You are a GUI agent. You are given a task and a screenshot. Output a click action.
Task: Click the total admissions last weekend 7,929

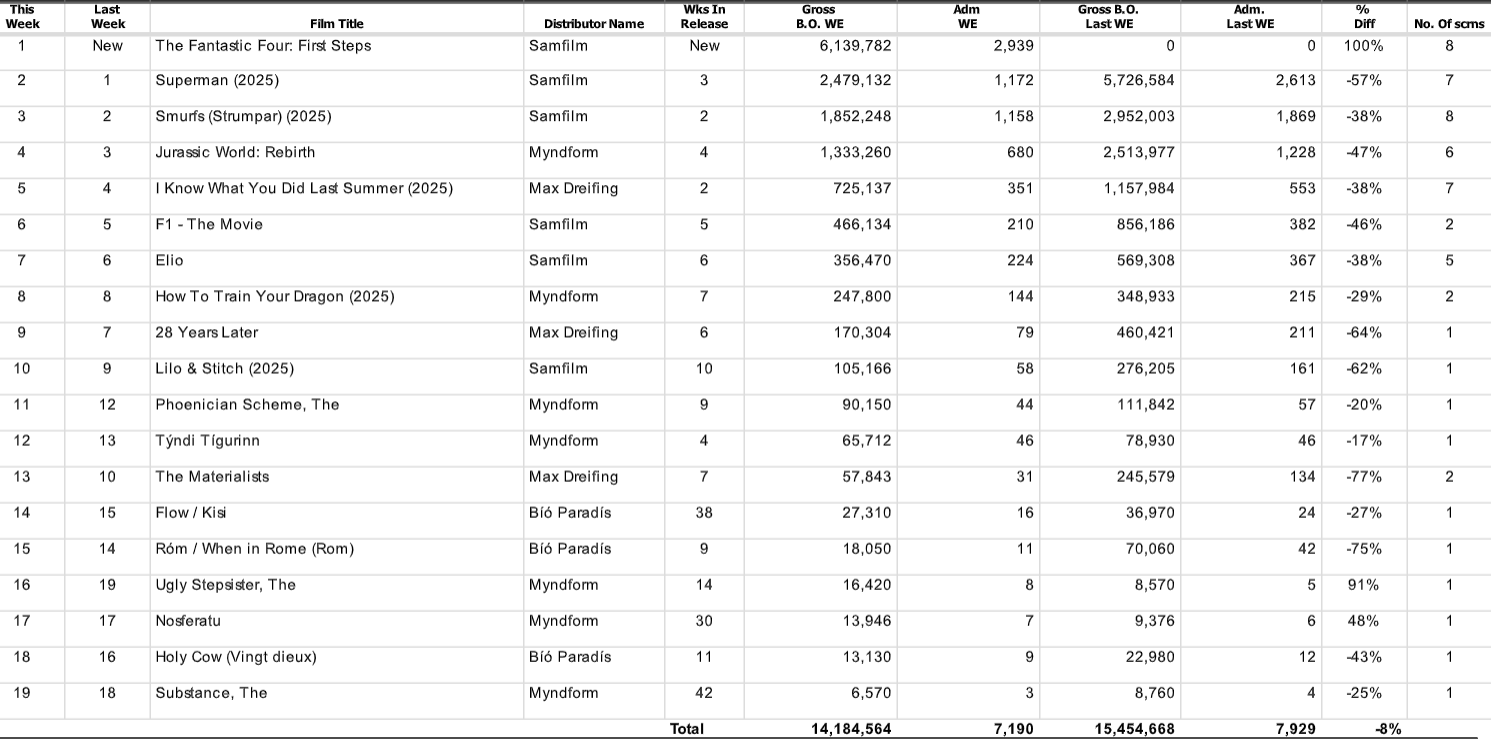click(1295, 729)
